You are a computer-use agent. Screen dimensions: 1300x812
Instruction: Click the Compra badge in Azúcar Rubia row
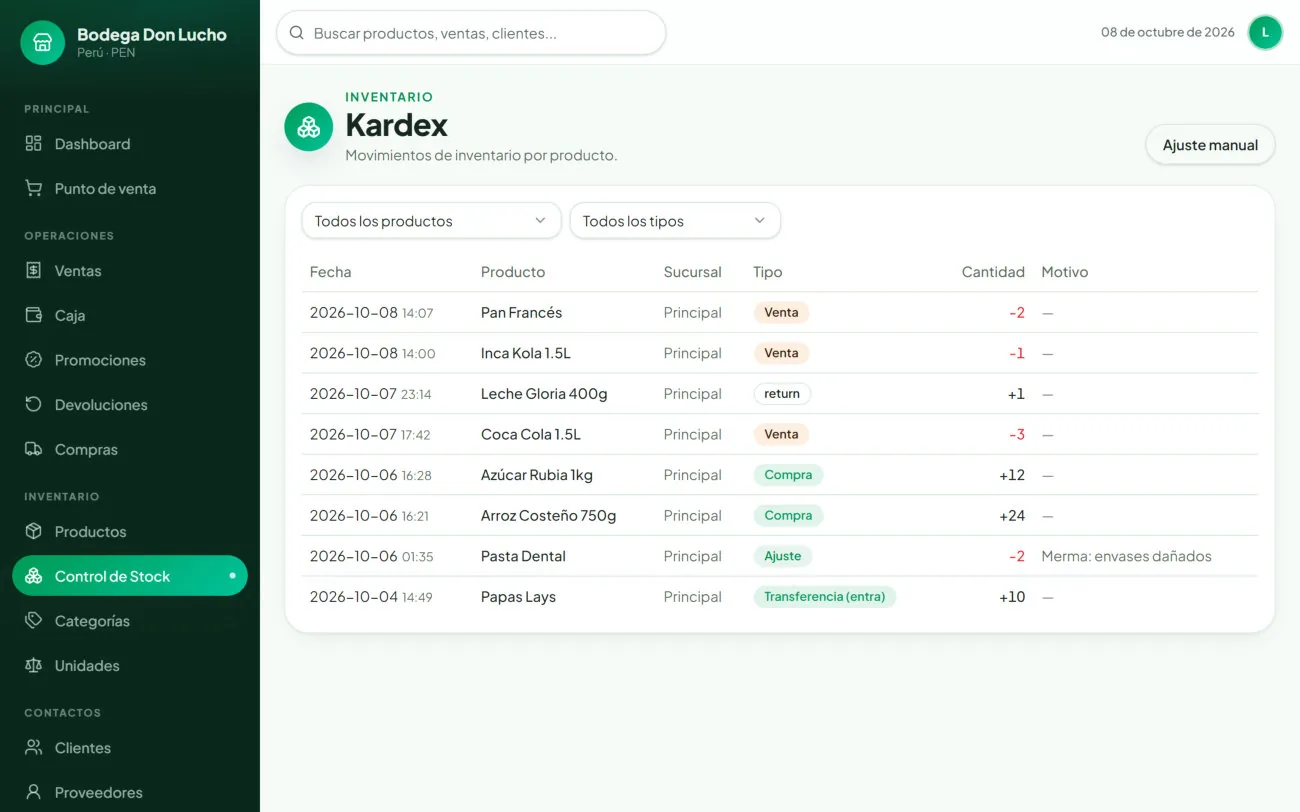click(788, 475)
